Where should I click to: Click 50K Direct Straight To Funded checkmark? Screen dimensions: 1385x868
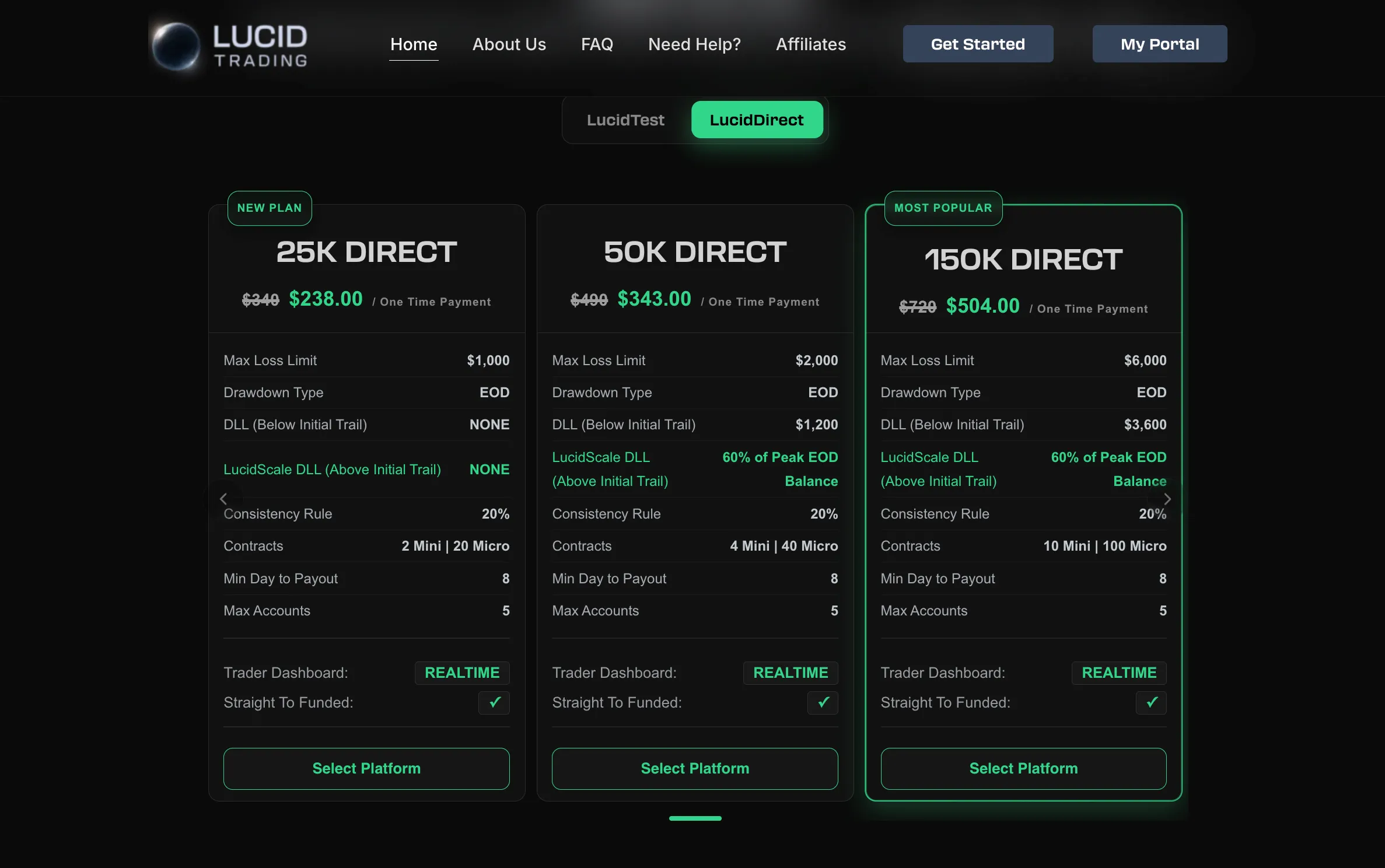pos(823,702)
